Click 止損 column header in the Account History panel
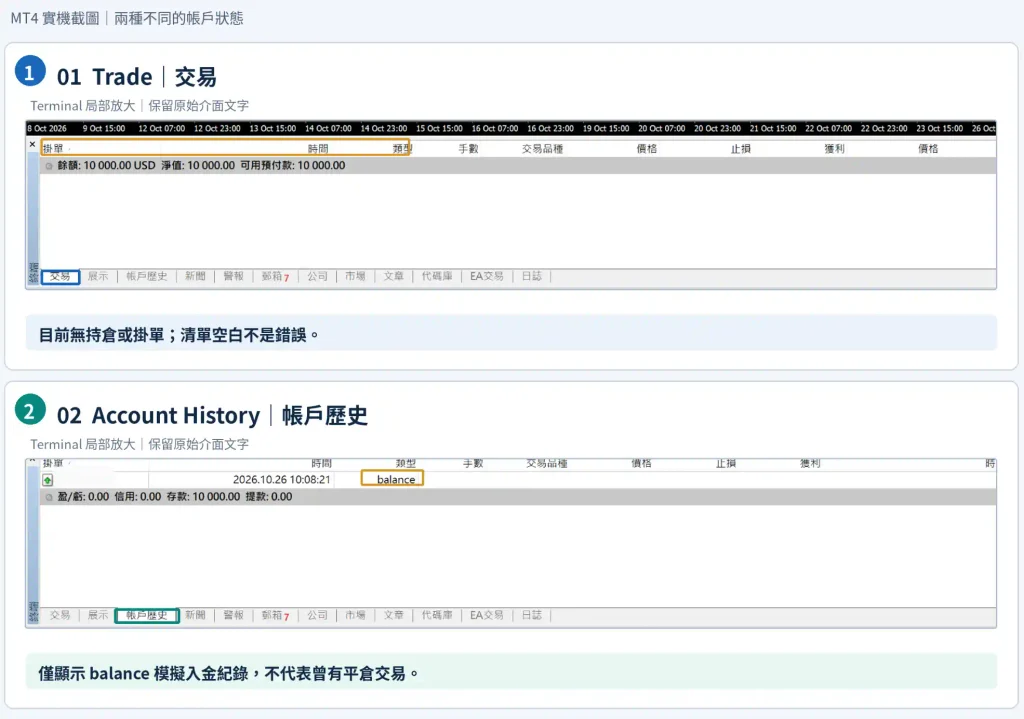The height and width of the screenshot is (719, 1024). 726,464
